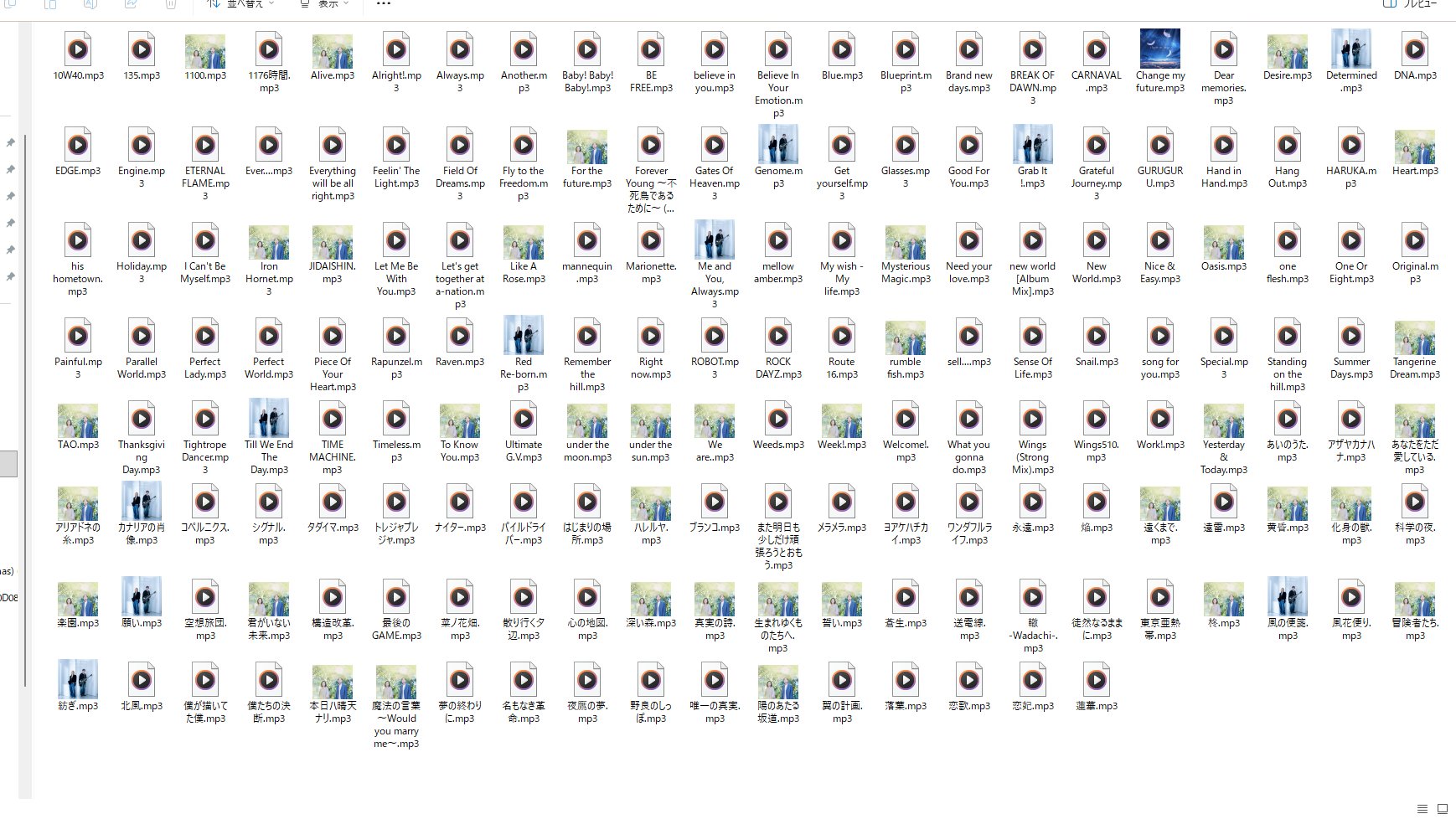This screenshot has height=819, width=1456.
Task: Click the navigation pane scrollbar
Action: coord(27,410)
